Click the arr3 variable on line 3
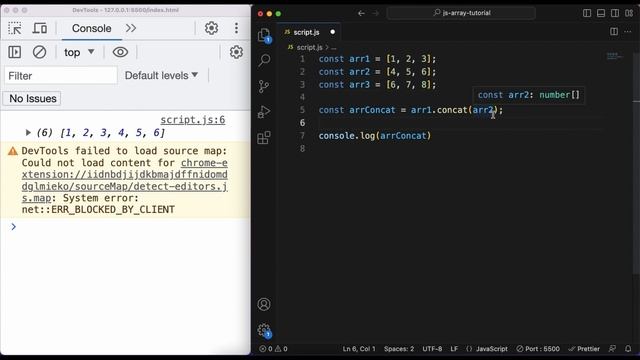Image resolution: width=640 pixels, height=360 pixels. 360,84
